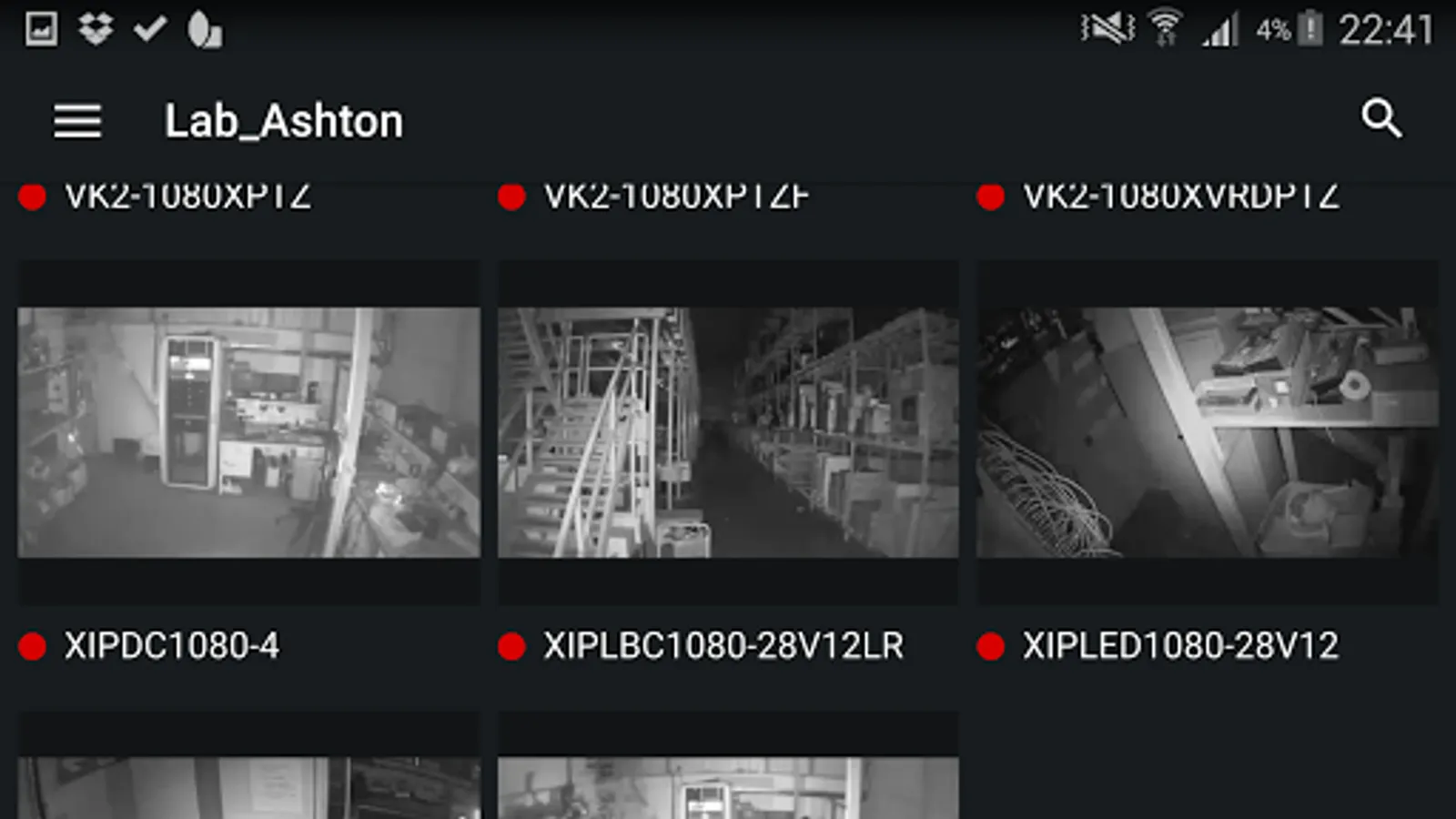Open the hamburger navigation menu
1456x819 pixels.
coord(77,121)
